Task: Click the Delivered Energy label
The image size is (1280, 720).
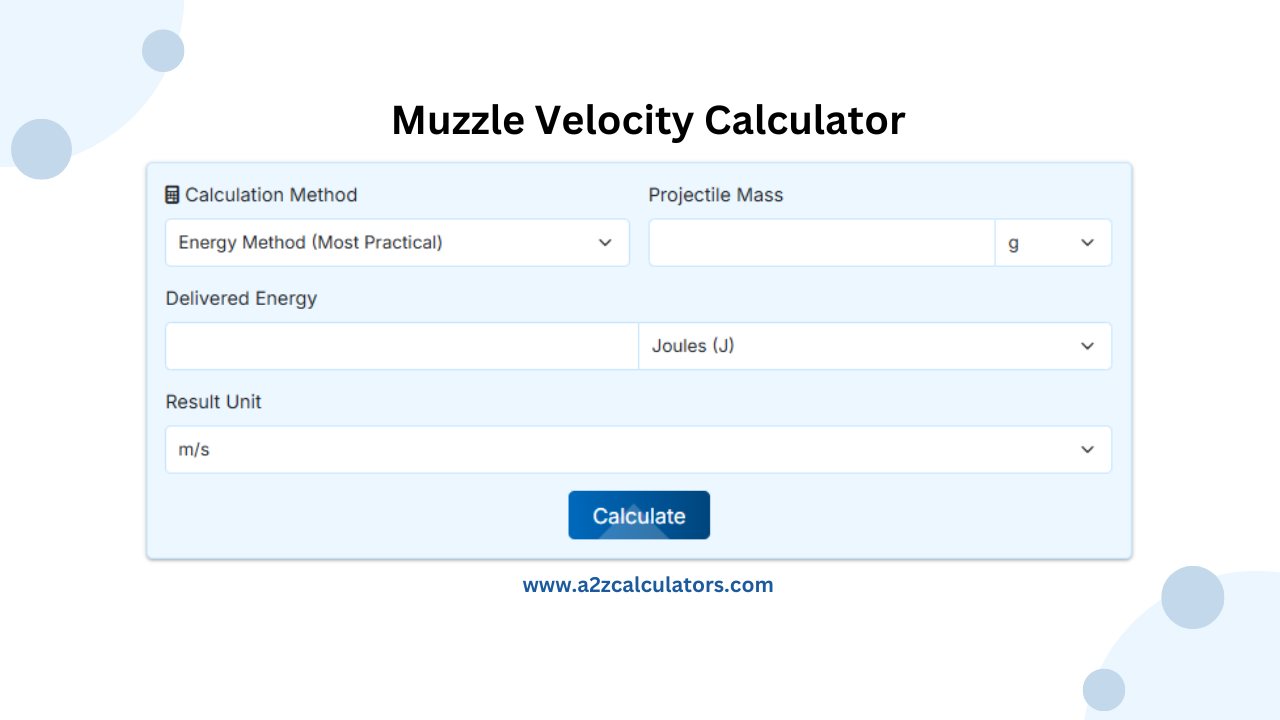Action: (x=241, y=298)
